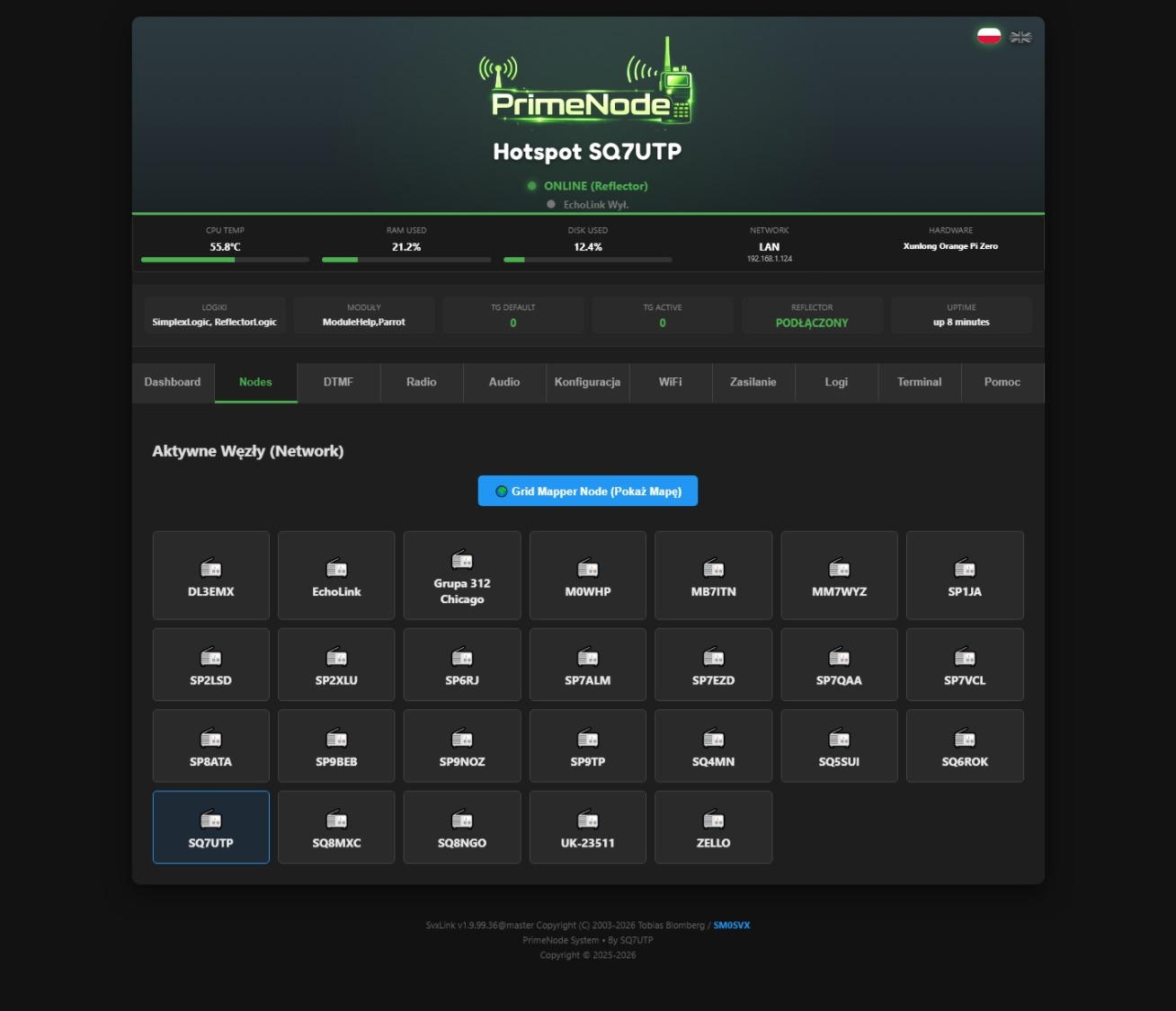Click the radio icon on ZELLO node
Viewport: 1176px width, 1011px height.
coord(714,820)
